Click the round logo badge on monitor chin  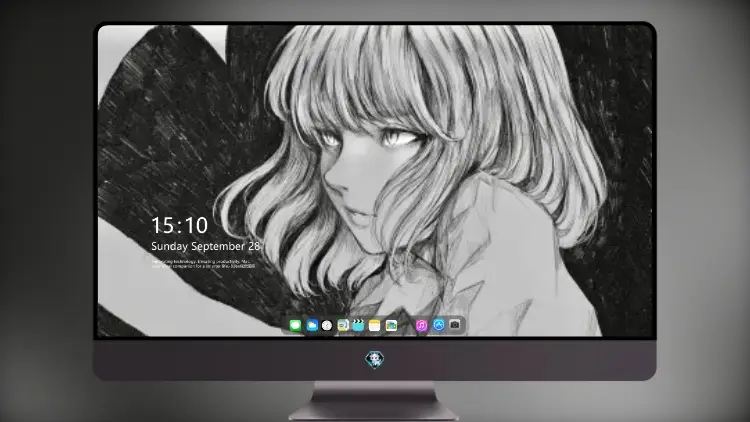coord(375,359)
